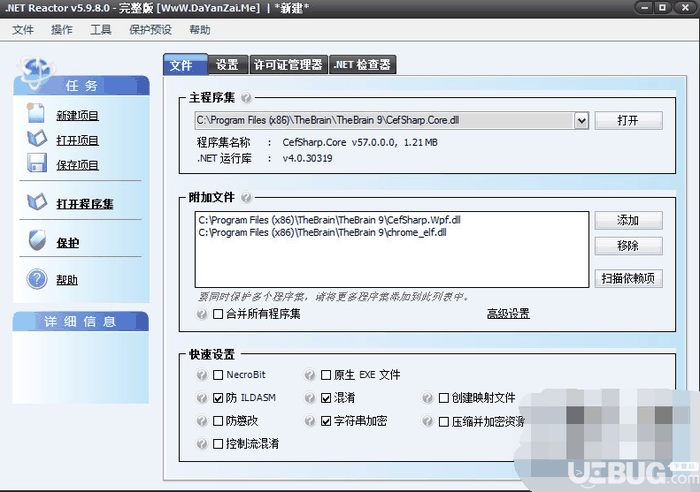Uncheck the 字符串加密 checkbox
The image size is (700, 492).
(x=326, y=421)
